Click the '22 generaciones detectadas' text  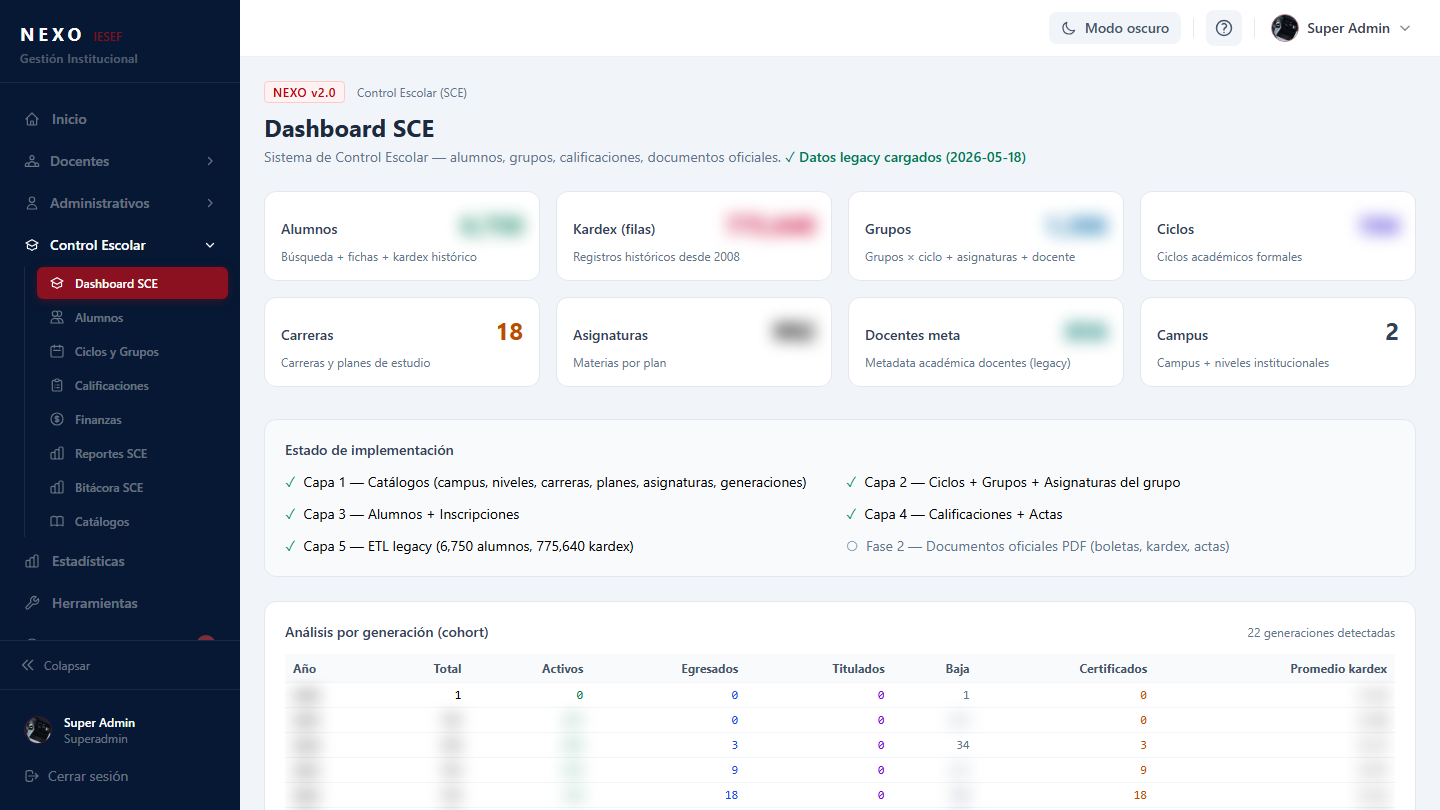point(1321,633)
